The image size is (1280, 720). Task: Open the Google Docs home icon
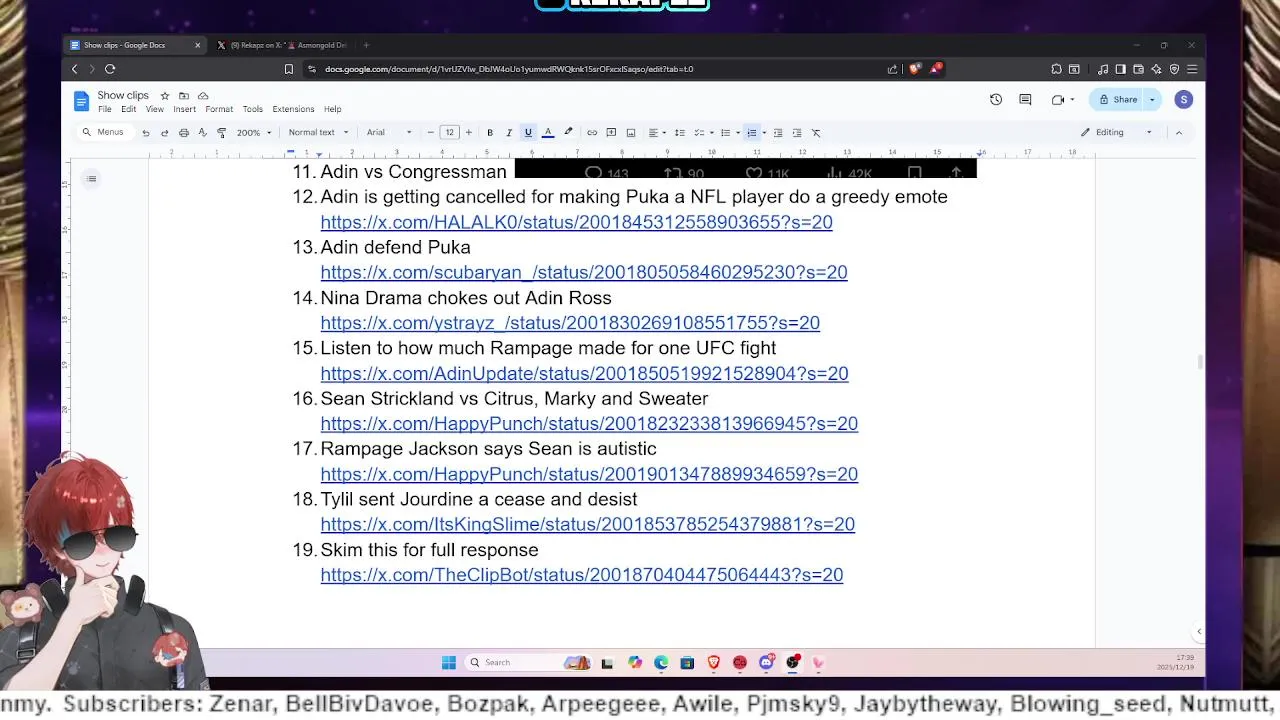(81, 101)
